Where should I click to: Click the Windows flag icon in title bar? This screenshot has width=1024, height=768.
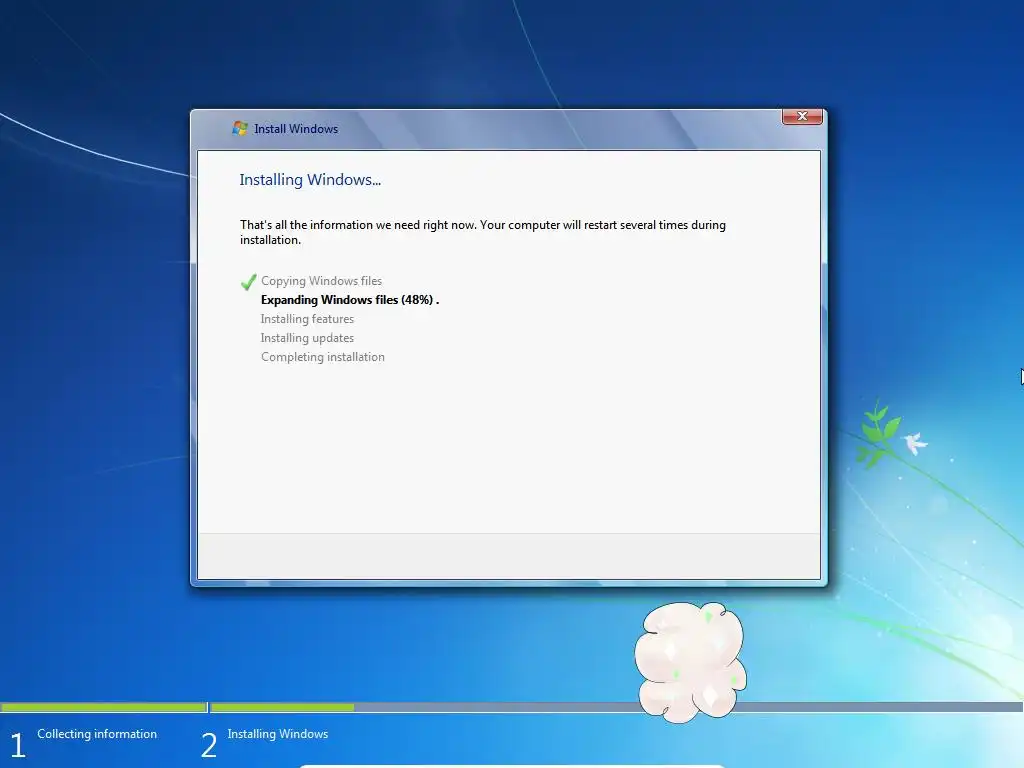pyautogui.click(x=240, y=128)
